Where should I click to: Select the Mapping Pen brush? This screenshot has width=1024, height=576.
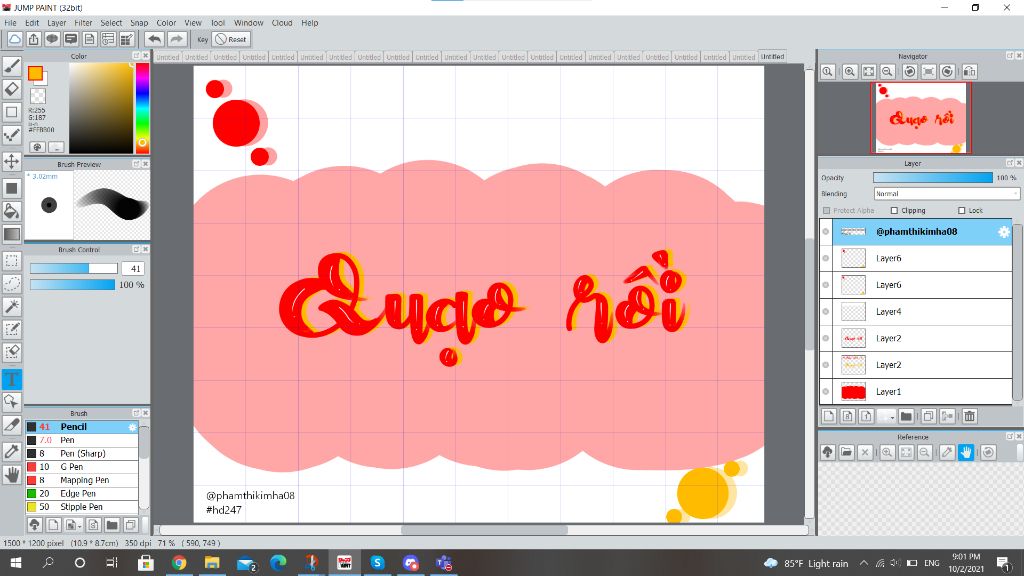pyautogui.click(x=82, y=480)
